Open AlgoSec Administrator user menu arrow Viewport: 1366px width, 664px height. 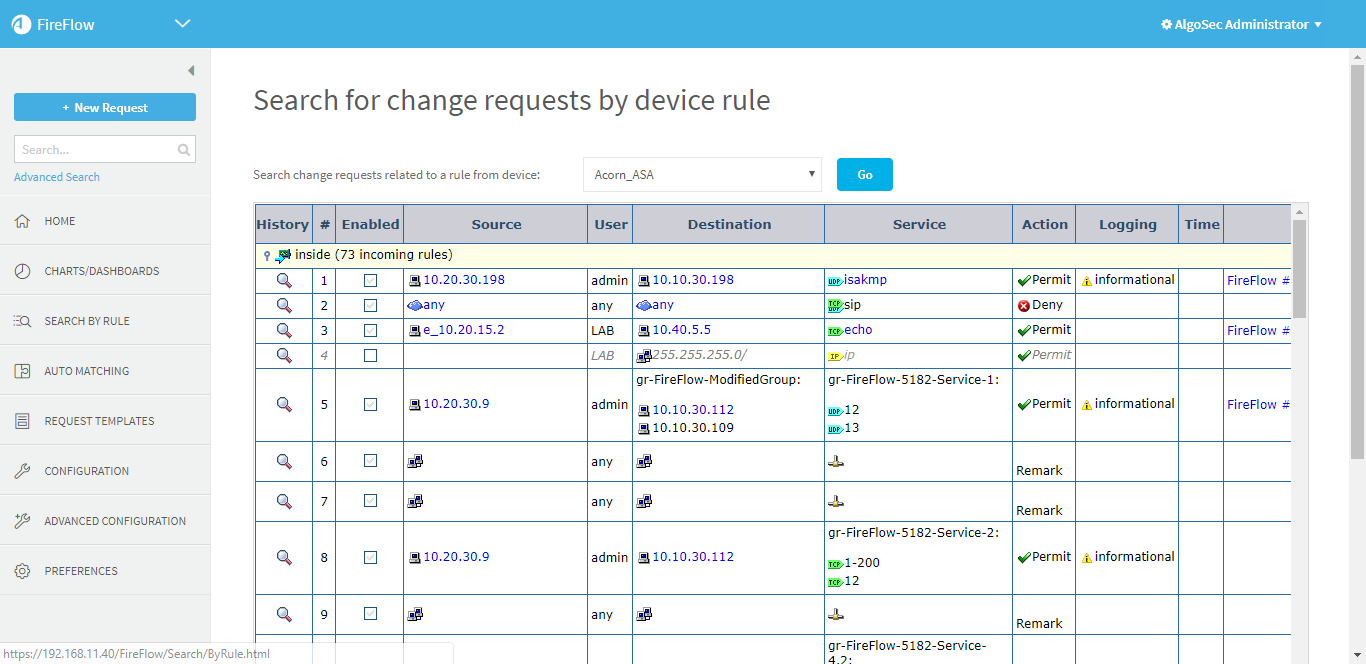click(1318, 25)
